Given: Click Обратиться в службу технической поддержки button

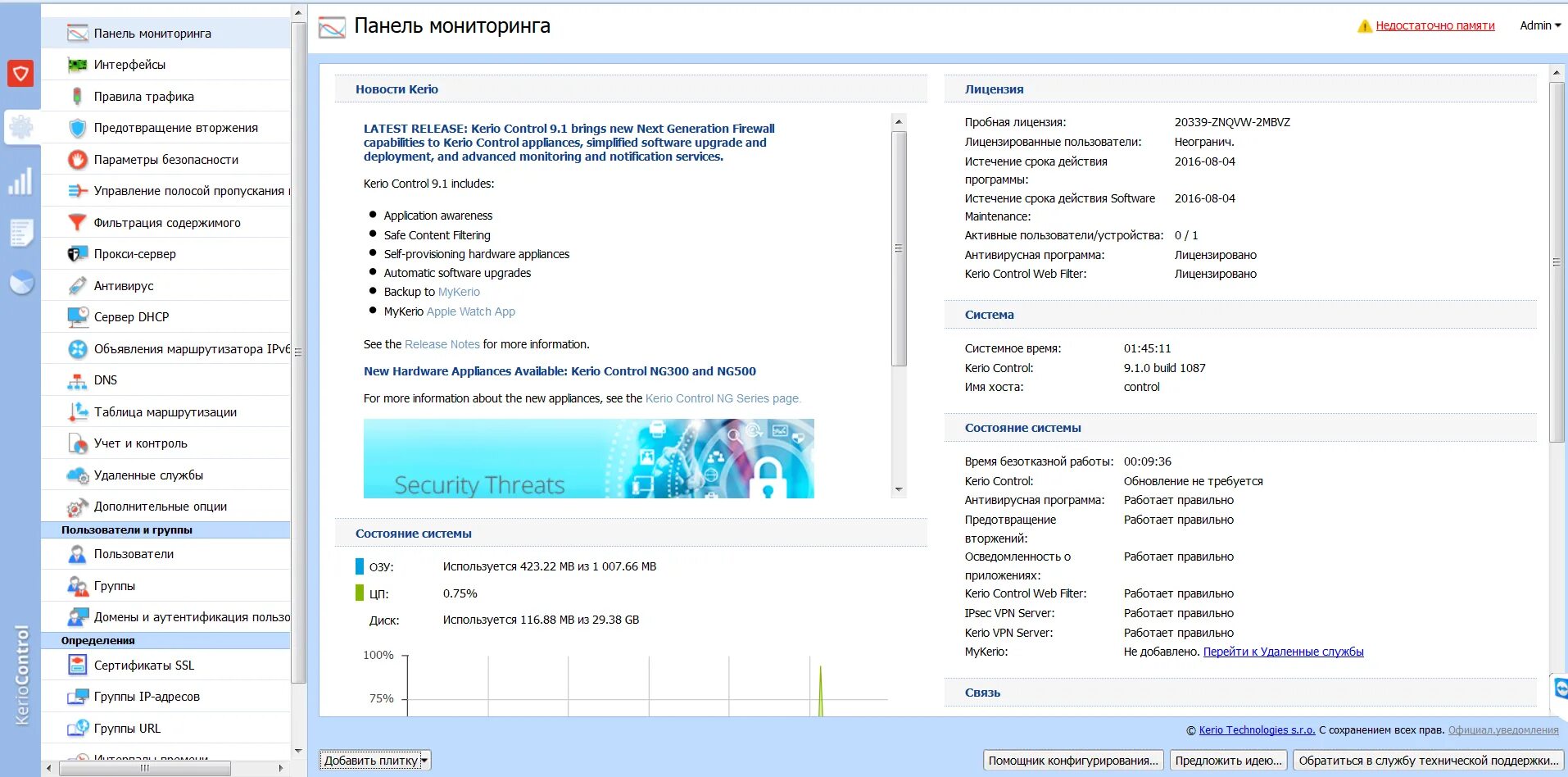Looking at the screenshot, I should [x=1429, y=761].
